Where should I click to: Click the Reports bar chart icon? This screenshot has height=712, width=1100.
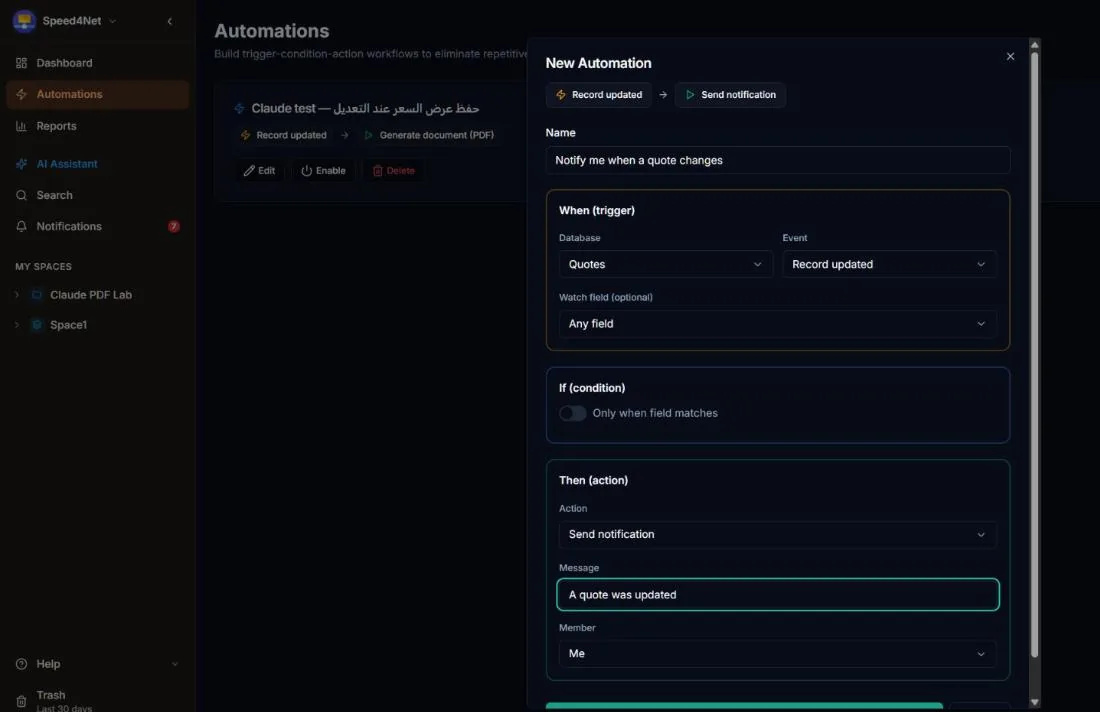[22, 126]
